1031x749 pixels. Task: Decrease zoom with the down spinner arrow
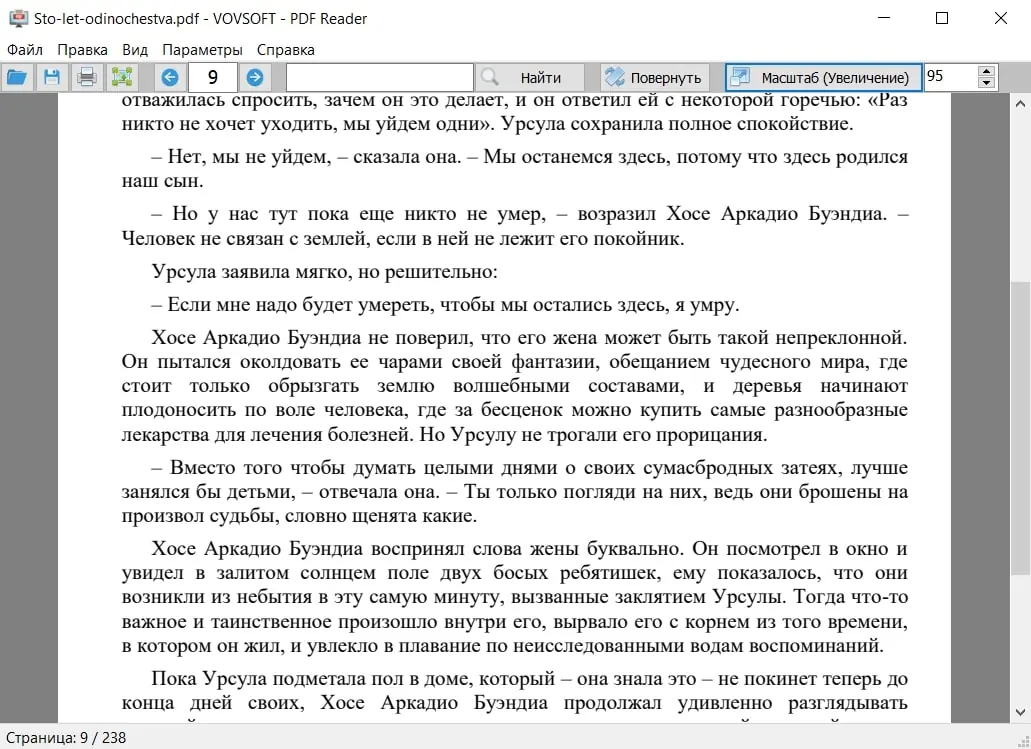point(986,83)
